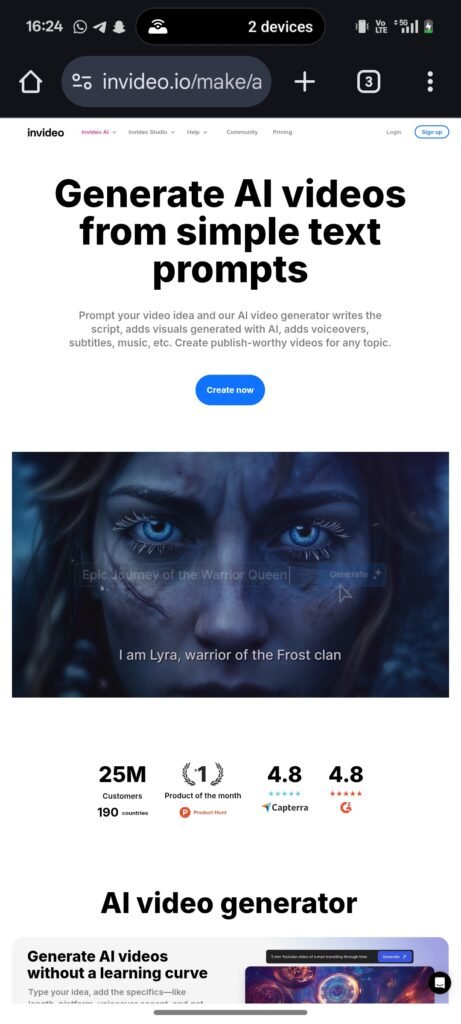Open the Community page
This screenshot has height=1024, width=461.
[x=242, y=132]
